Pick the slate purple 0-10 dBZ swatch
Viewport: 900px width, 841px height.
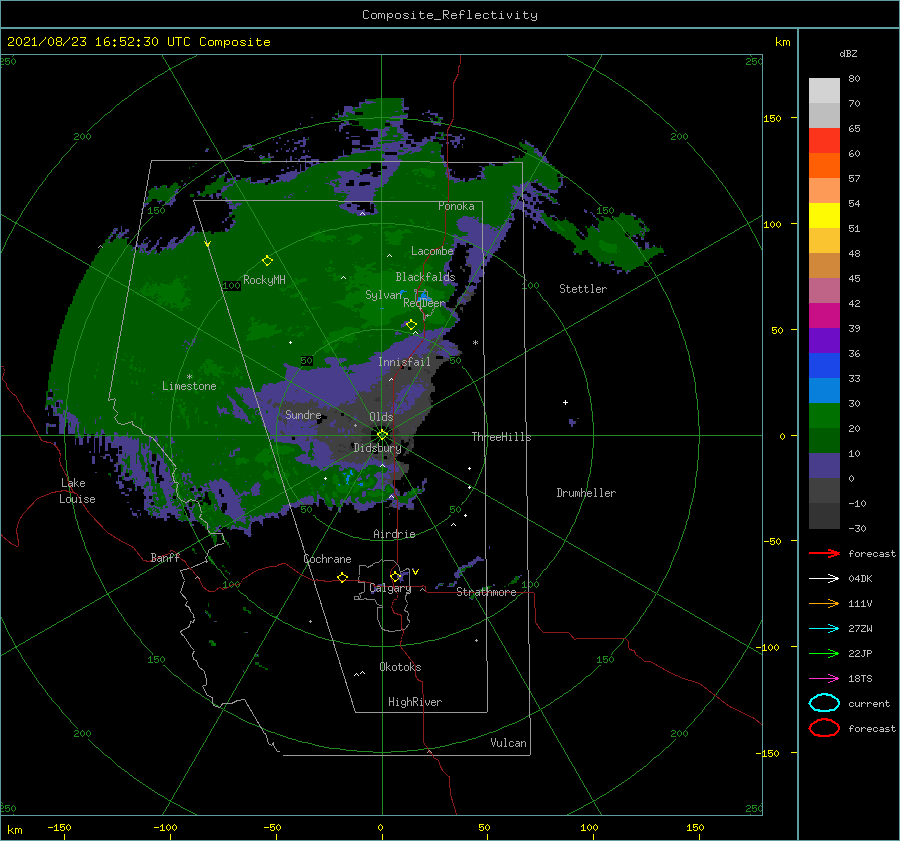(x=824, y=465)
